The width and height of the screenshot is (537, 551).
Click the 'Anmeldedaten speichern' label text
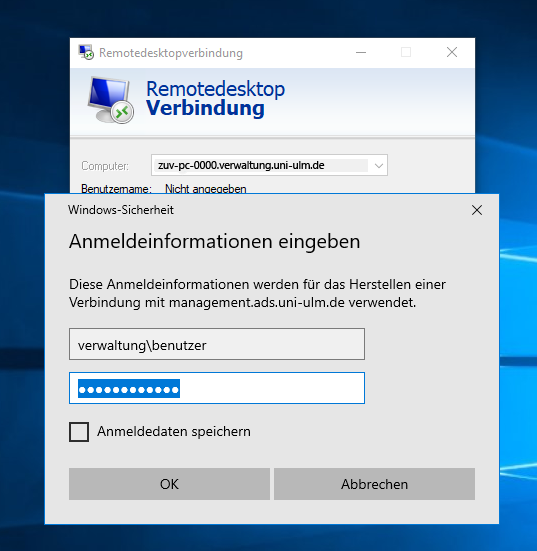click(174, 432)
